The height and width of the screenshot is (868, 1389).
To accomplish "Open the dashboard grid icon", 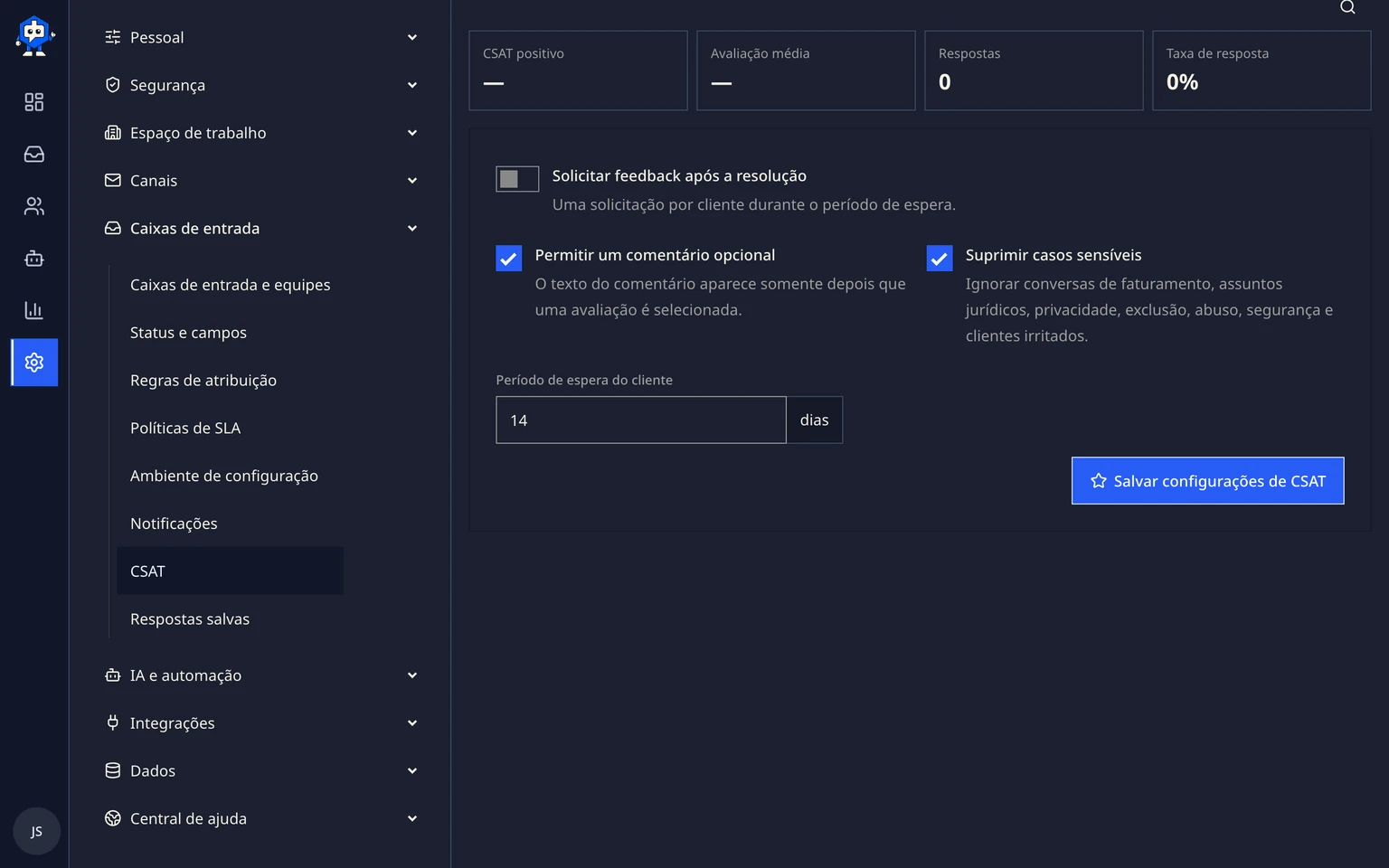I will [x=34, y=102].
